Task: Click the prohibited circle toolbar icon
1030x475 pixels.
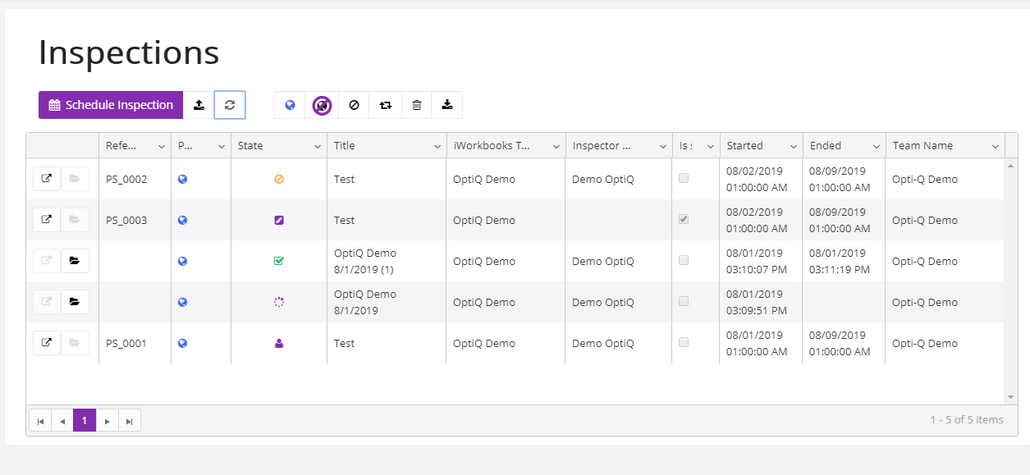Action: click(x=354, y=105)
